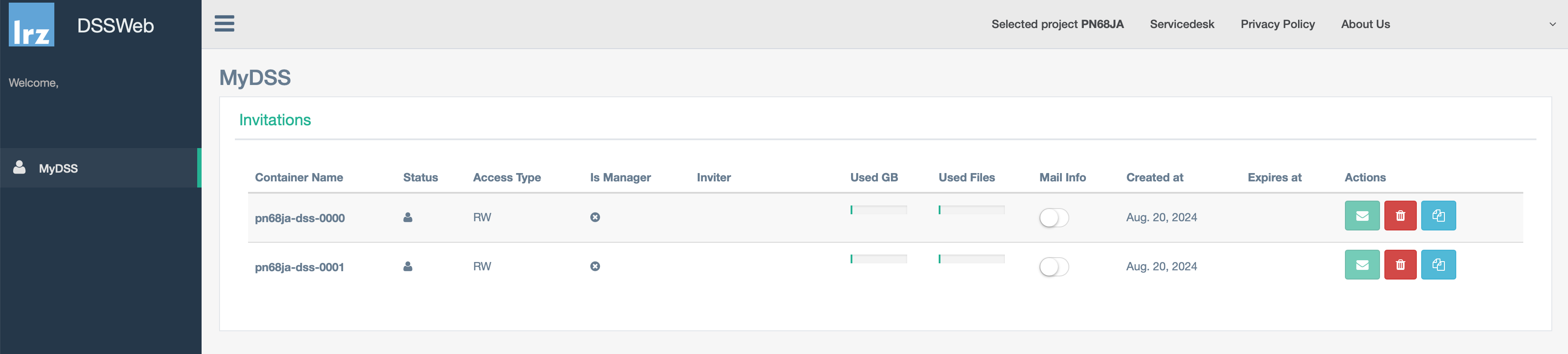Screen dimensions: 1568x354
Task: Go to the About Us page
Action: tap(1365, 25)
